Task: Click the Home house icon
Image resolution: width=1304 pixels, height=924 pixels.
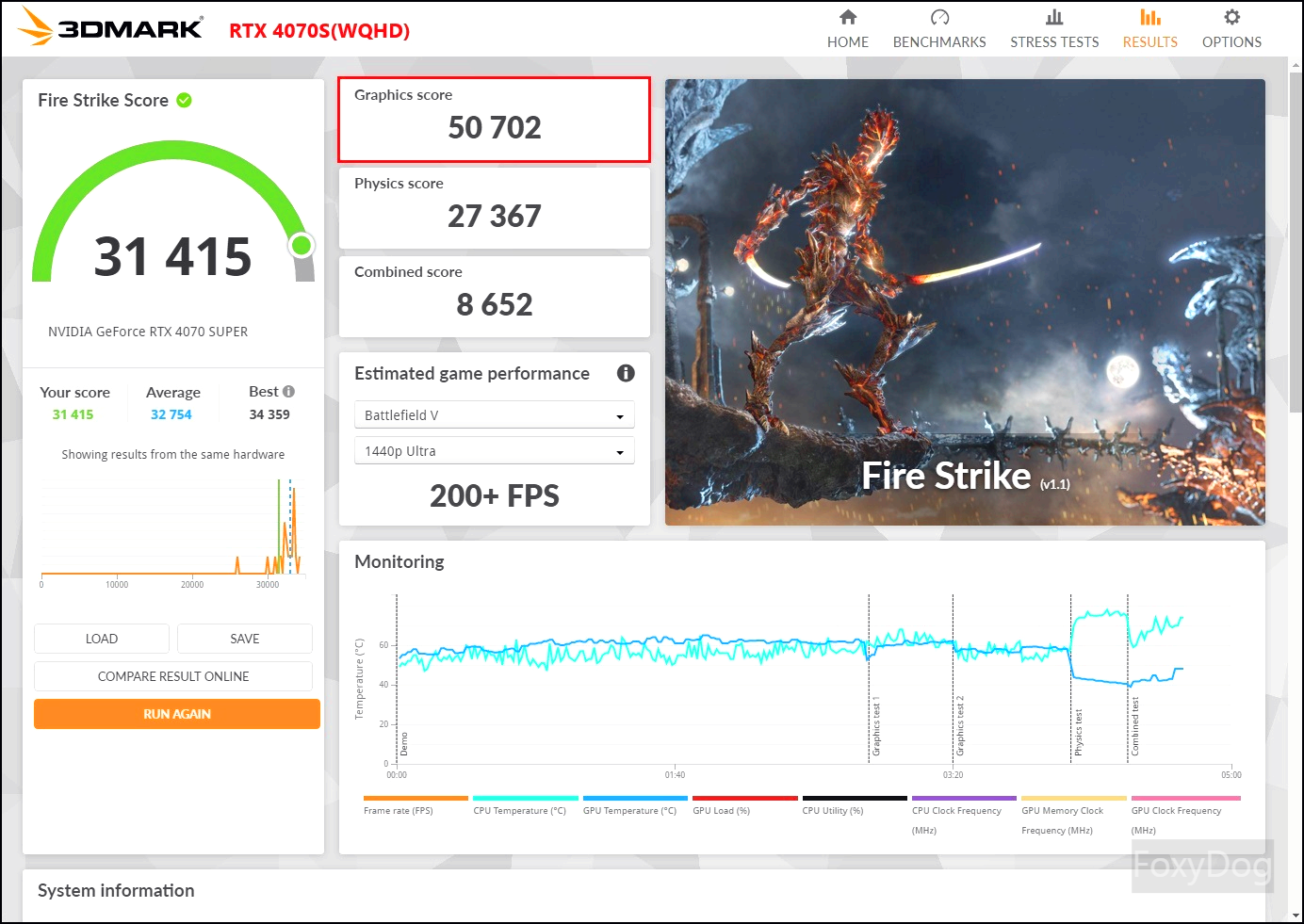Action: coord(848,17)
